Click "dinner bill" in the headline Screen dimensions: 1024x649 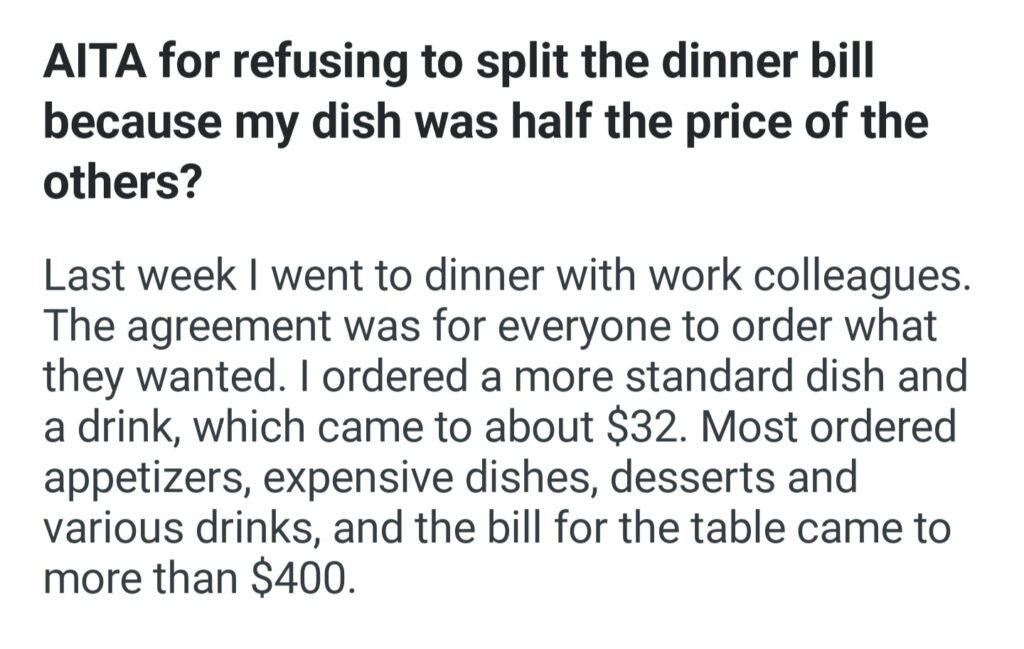point(766,64)
